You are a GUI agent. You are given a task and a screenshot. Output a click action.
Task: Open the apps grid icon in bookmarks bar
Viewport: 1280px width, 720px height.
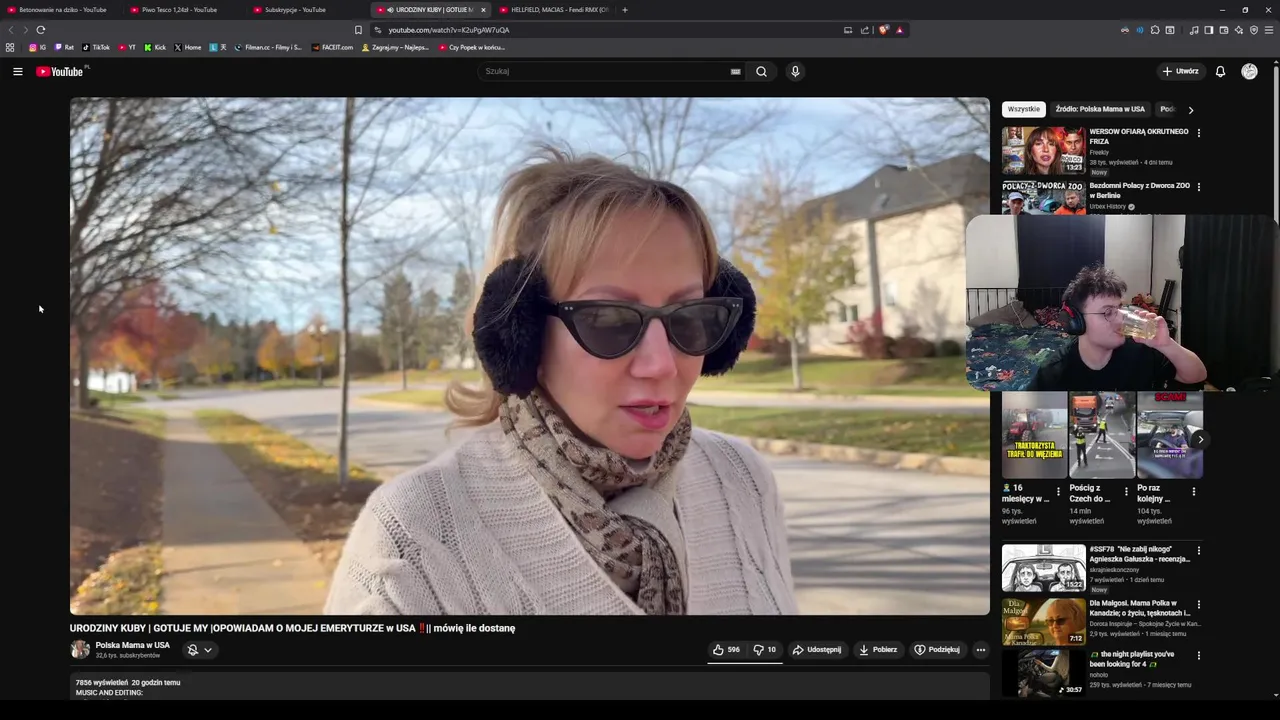point(10,47)
